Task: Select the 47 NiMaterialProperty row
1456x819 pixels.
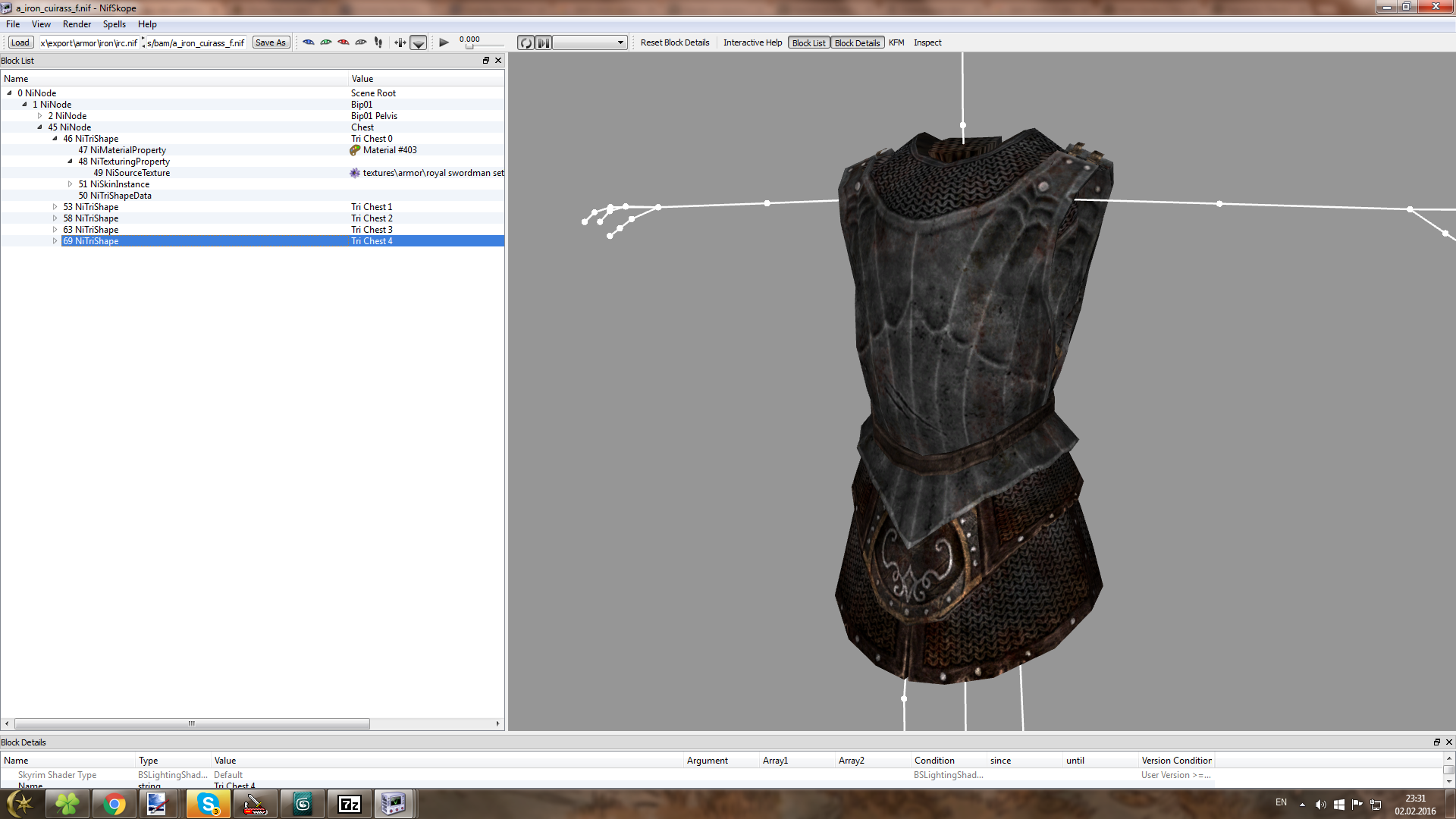Action: [x=252, y=150]
